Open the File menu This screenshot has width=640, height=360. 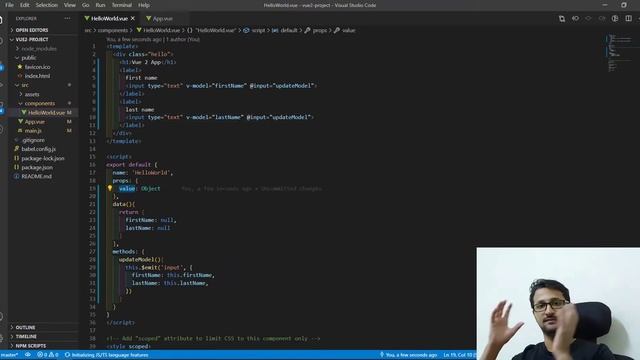(9, 5)
